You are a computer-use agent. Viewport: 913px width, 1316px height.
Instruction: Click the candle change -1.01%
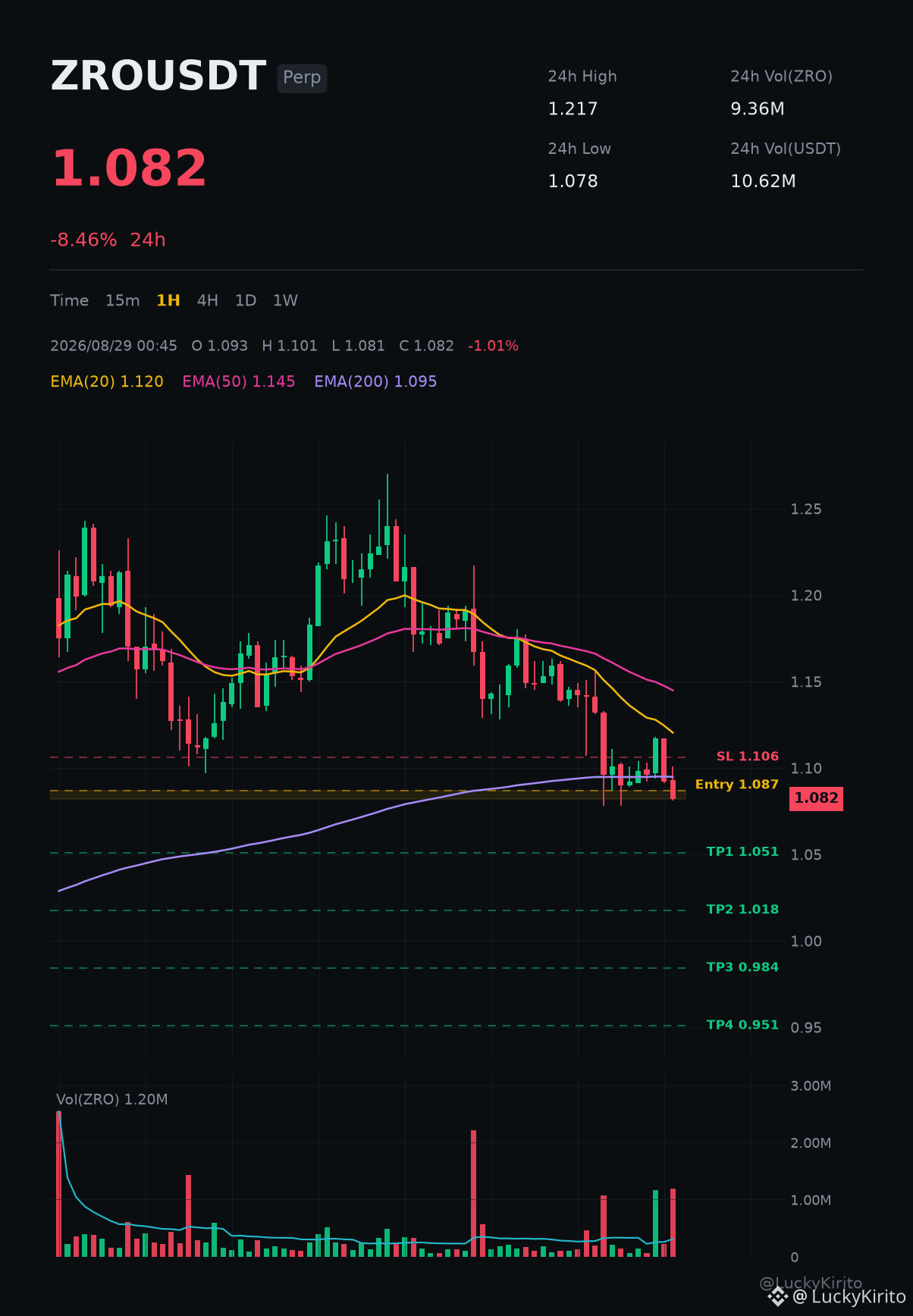pos(494,346)
